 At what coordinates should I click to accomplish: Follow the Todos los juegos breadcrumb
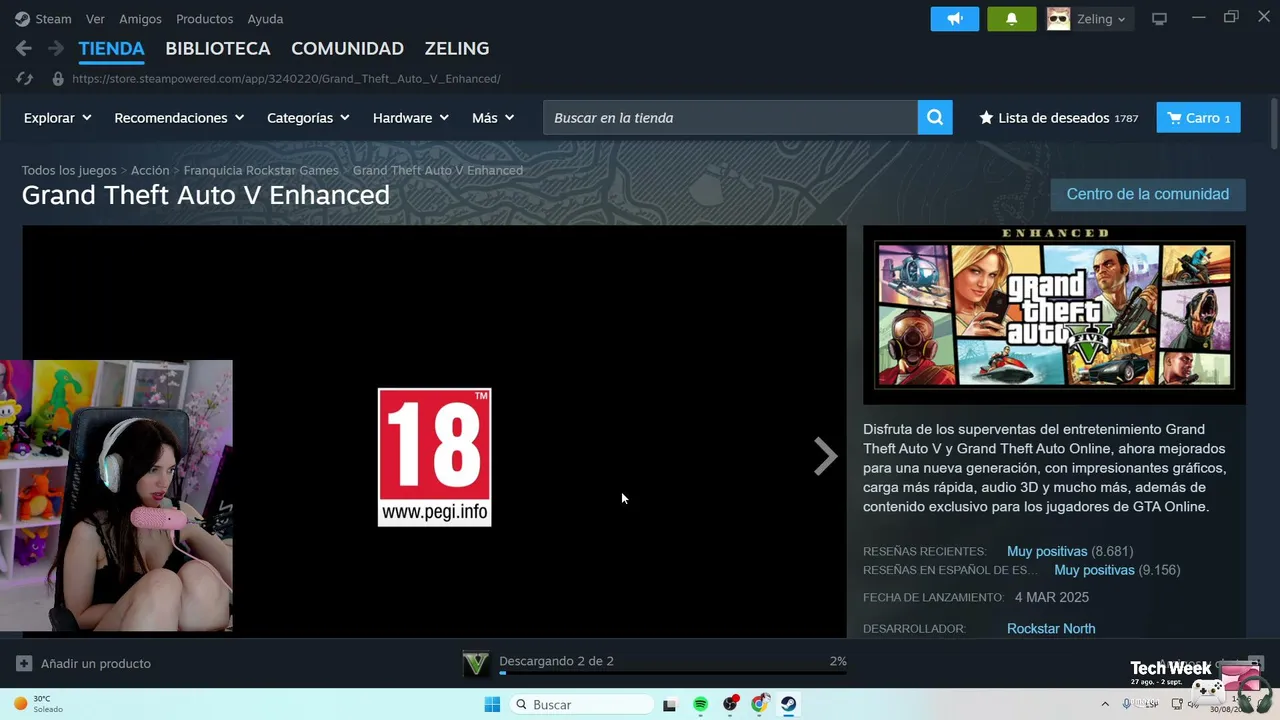69,170
